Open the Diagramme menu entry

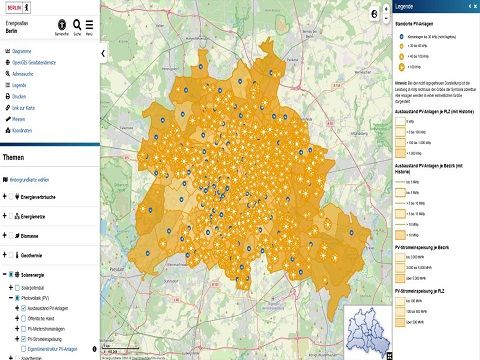(x=22, y=51)
